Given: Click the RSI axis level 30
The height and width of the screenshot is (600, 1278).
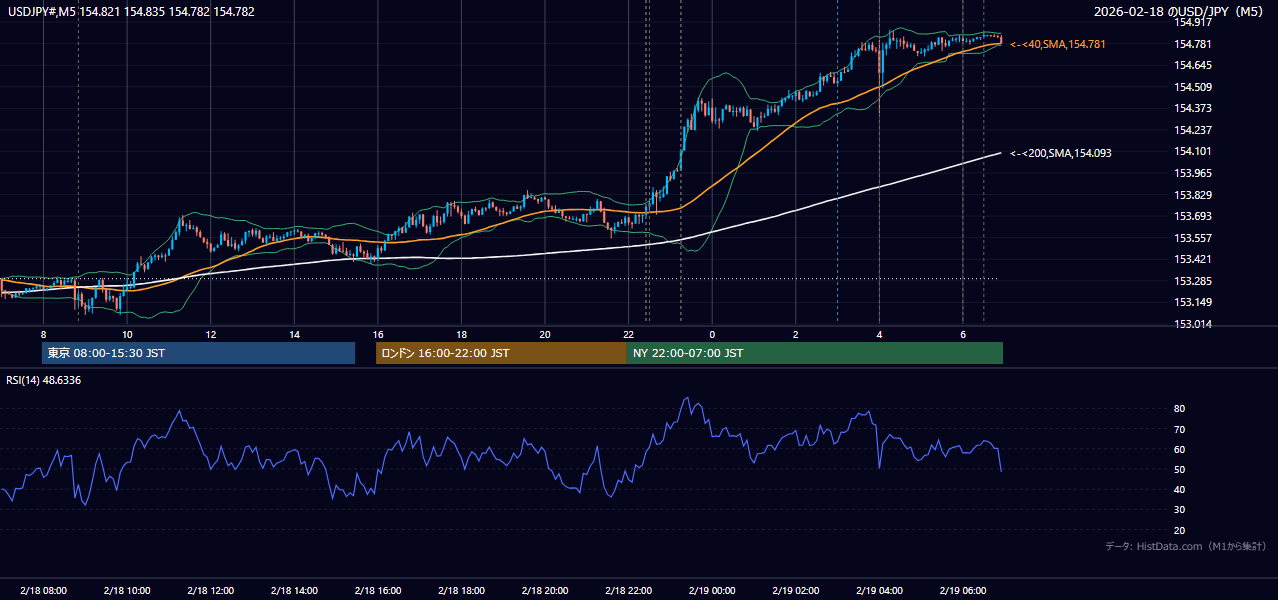Looking at the screenshot, I should pos(1180,510).
